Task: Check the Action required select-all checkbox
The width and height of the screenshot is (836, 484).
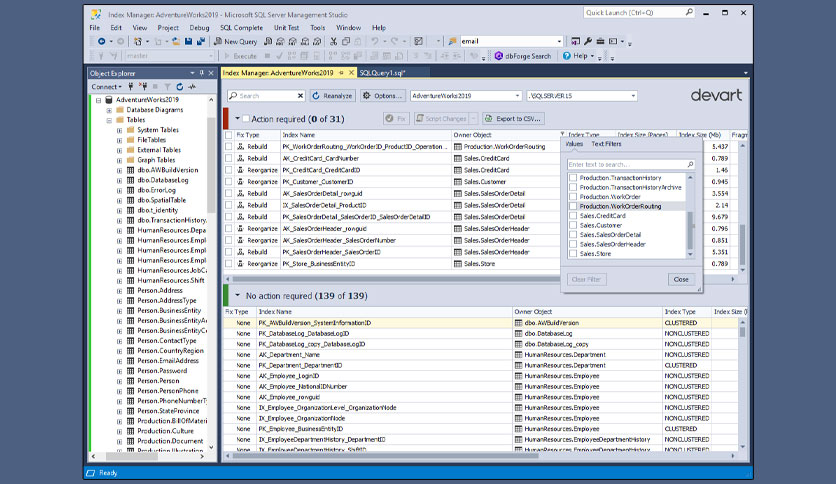Action: click(x=246, y=119)
